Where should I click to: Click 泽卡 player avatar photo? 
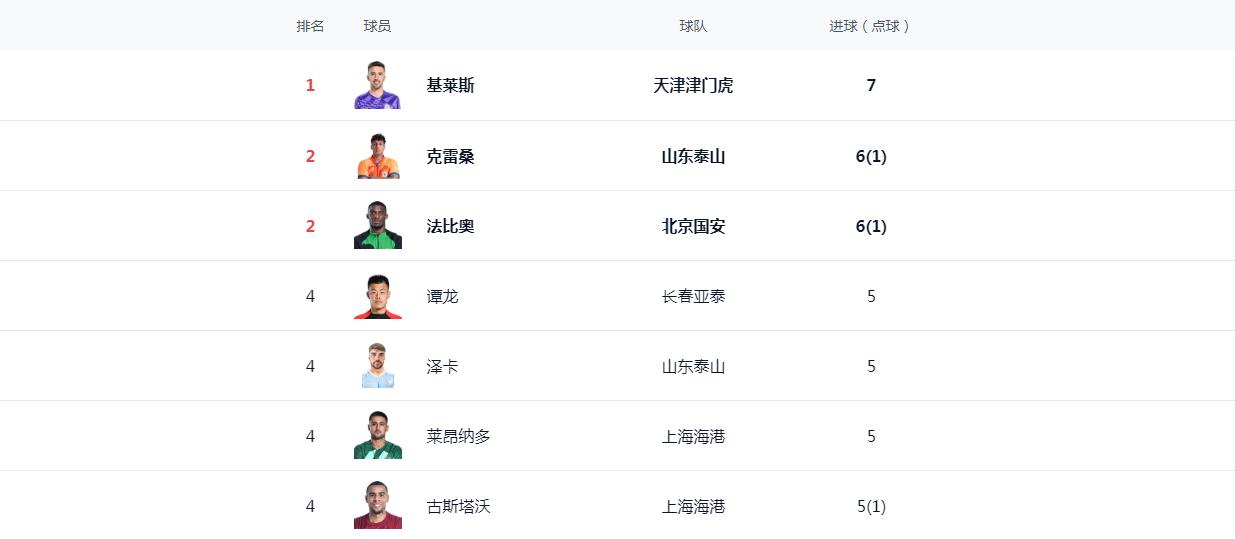point(377,365)
